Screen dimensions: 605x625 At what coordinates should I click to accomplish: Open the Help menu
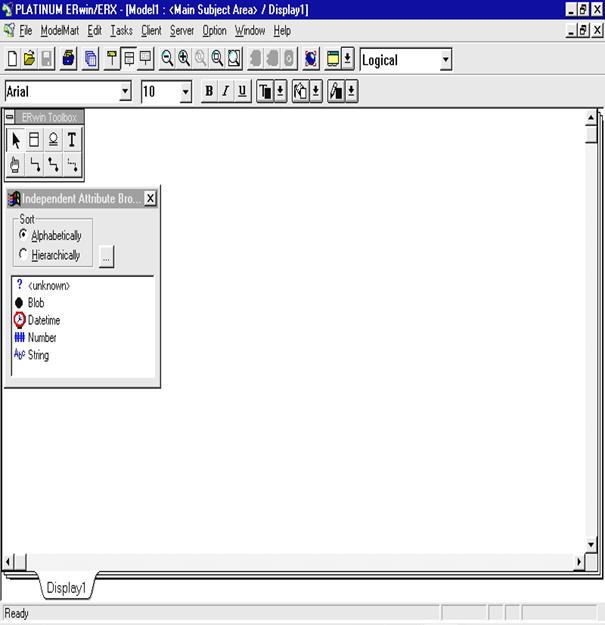pyautogui.click(x=282, y=31)
